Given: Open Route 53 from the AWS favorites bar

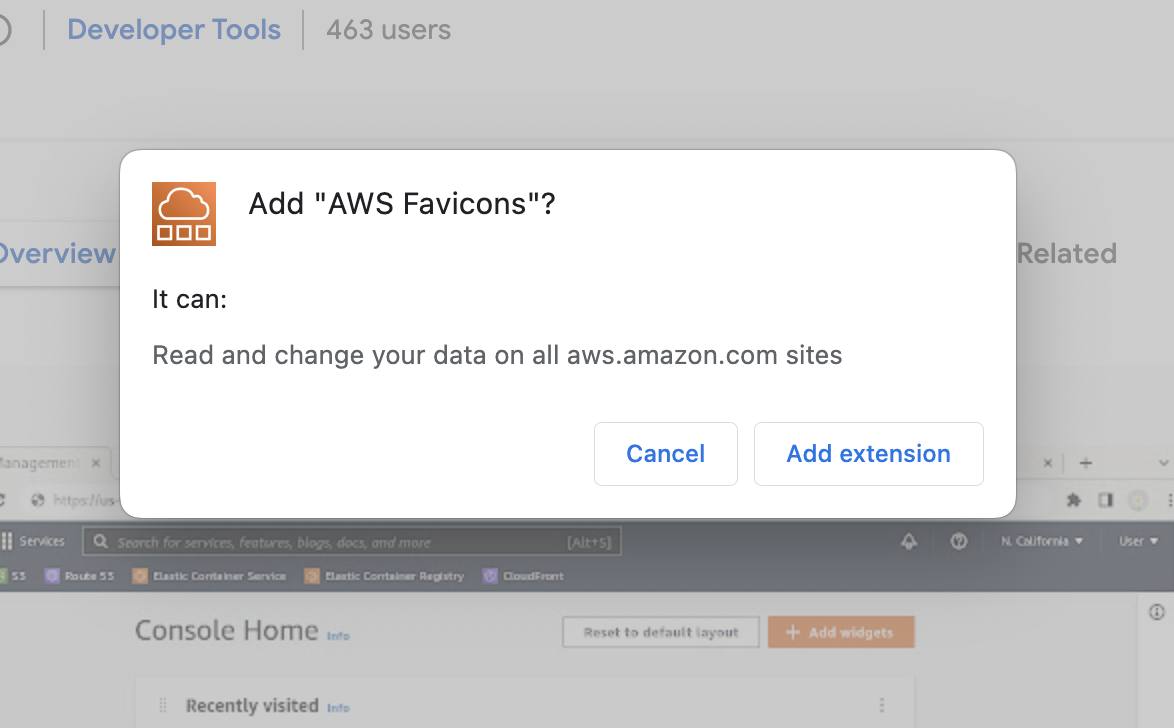Looking at the screenshot, I should click(80, 575).
